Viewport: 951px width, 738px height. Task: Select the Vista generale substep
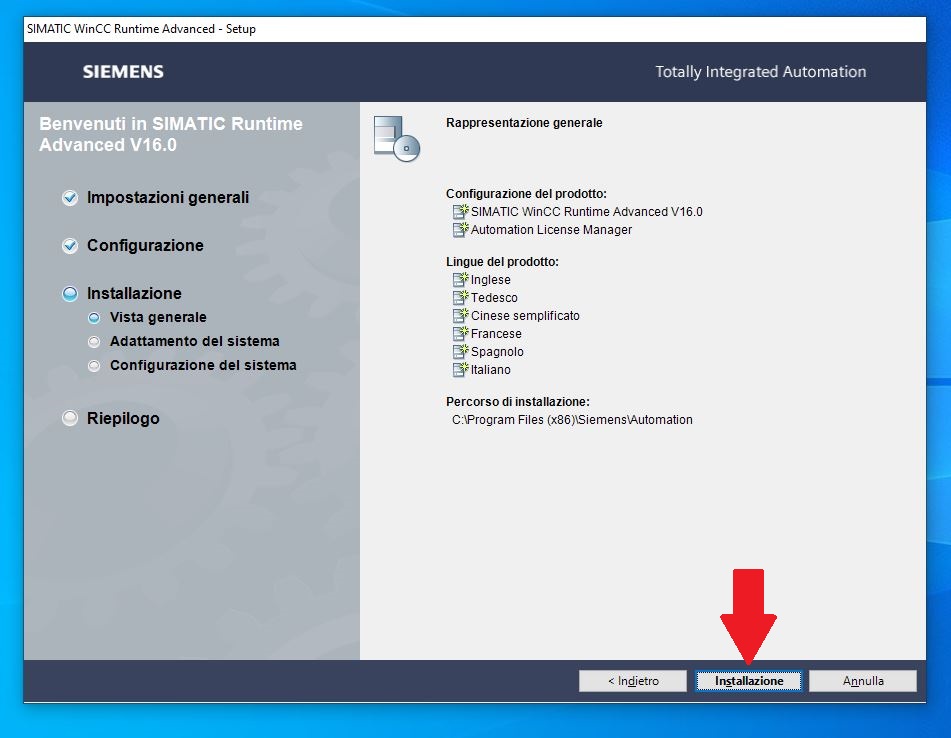158,317
